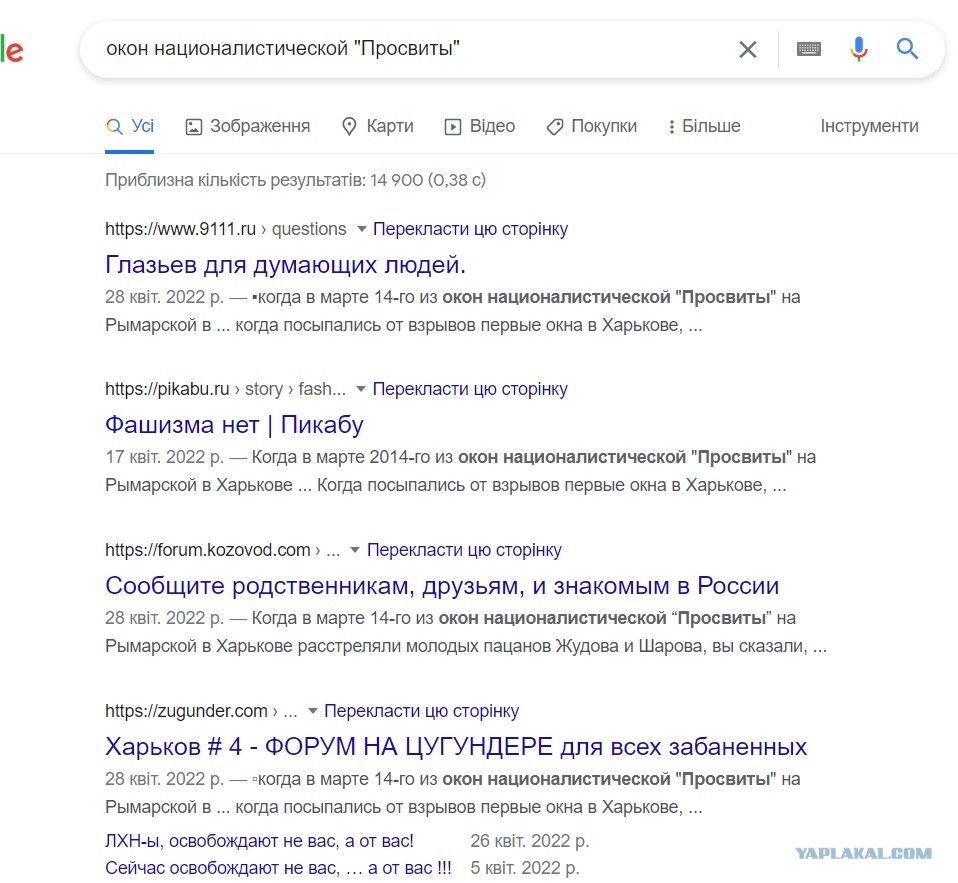Translate the forum.kozovod.com page link
The width and height of the screenshot is (958, 883).
tap(464, 550)
